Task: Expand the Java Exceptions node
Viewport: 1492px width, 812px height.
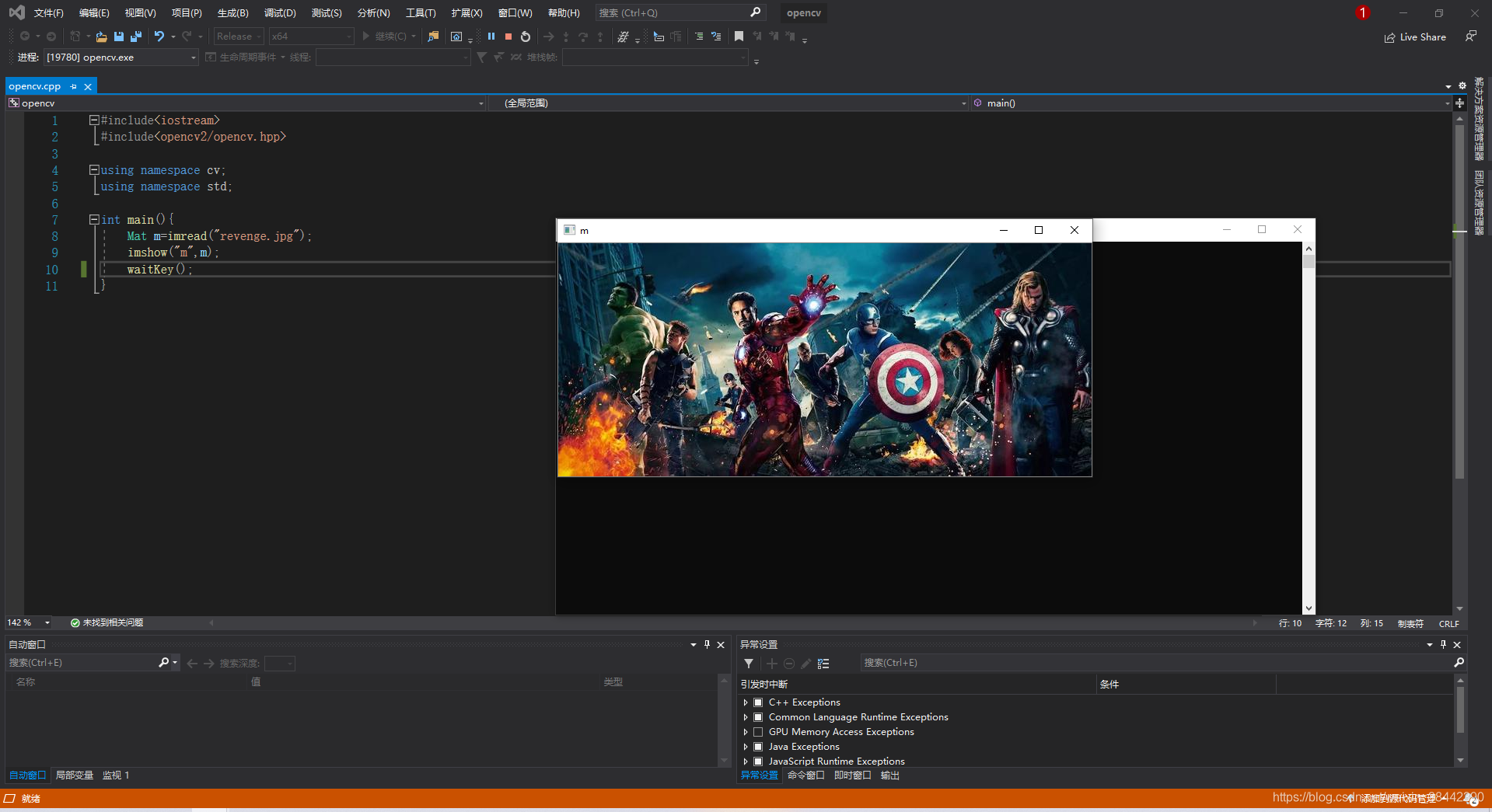Action: [745, 746]
